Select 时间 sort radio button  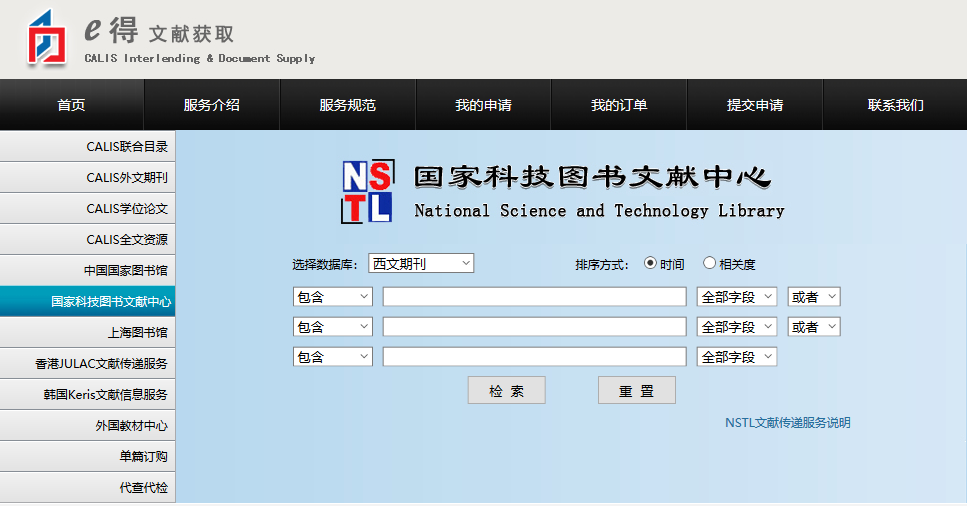650,263
